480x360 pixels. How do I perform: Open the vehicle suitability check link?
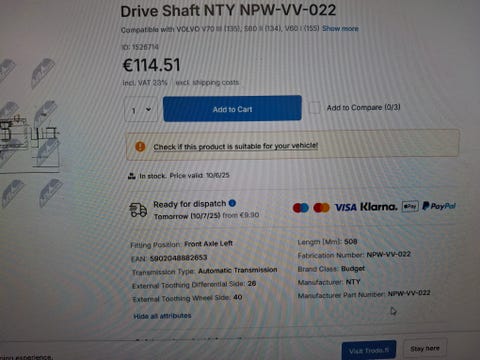pos(236,146)
